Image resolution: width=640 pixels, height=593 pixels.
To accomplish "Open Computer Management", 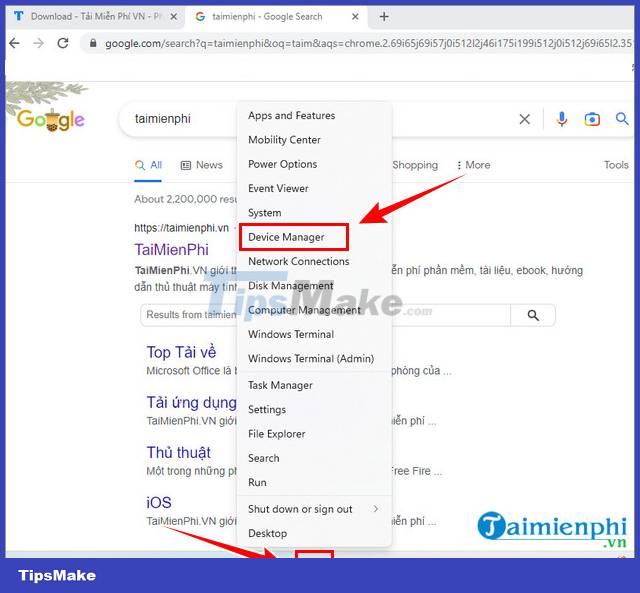I will [x=304, y=310].
